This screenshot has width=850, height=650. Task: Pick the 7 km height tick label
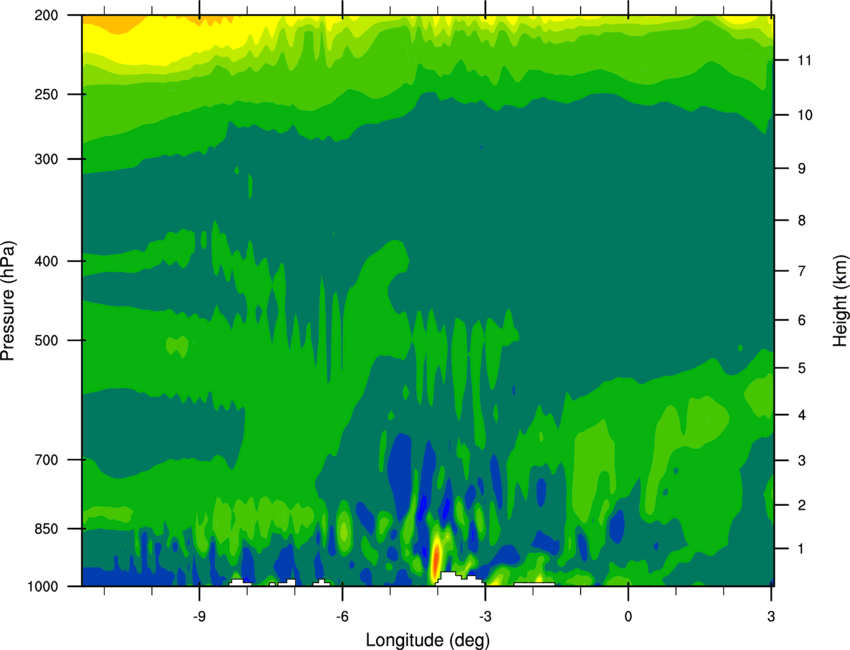[x=802, y=271]
